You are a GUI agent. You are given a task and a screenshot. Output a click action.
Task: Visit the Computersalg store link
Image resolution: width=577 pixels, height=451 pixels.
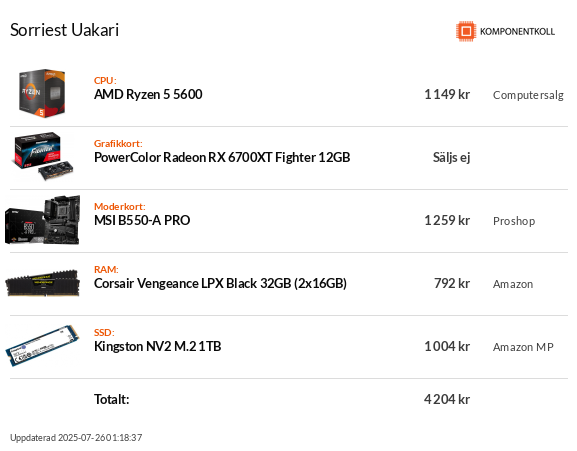click(528, 95)
